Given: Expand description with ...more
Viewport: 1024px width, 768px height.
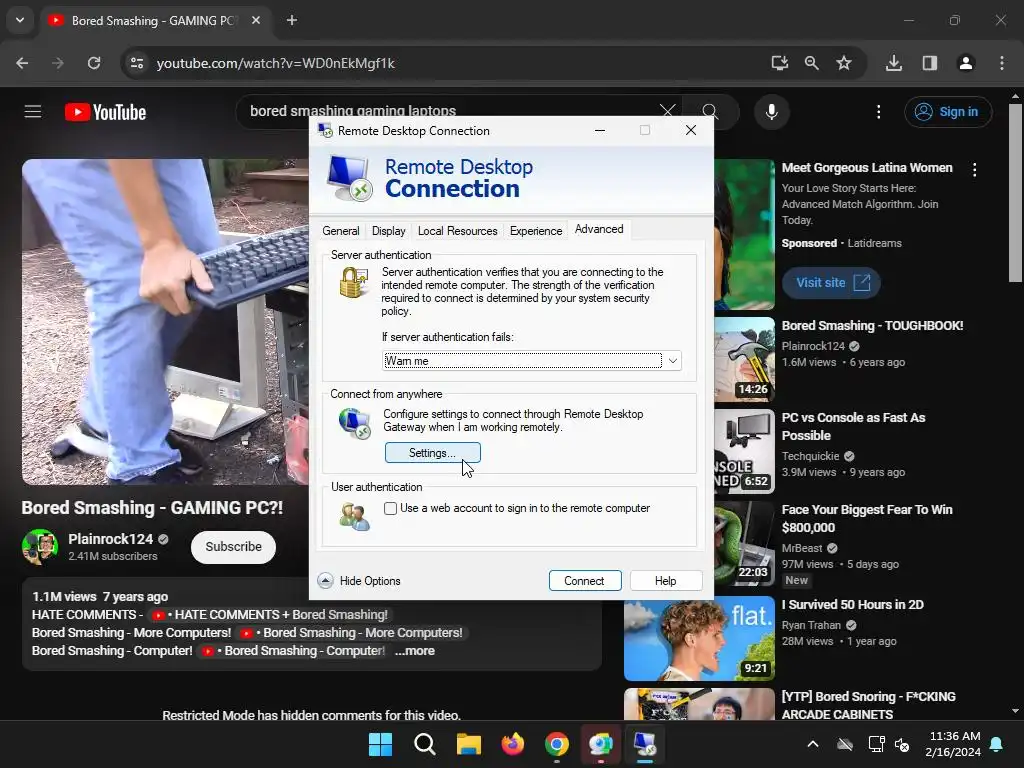Looking at the screenshot, I should pos(415,650).
